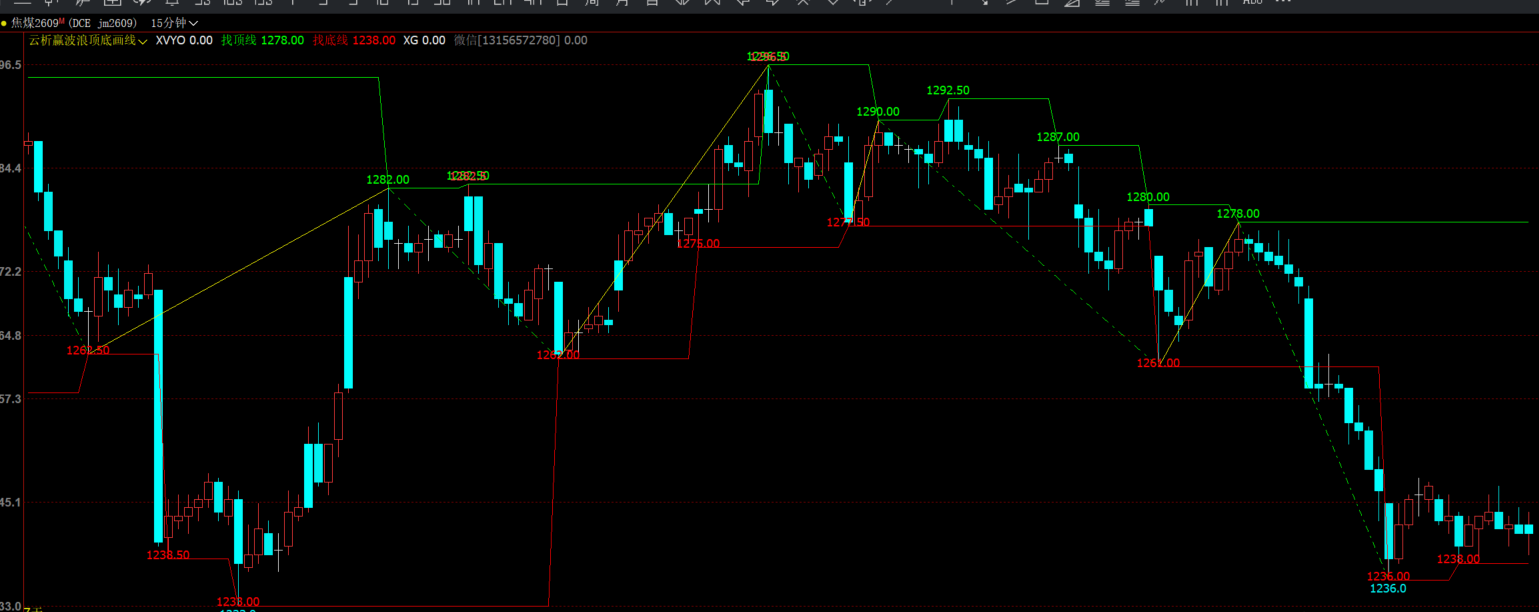Screen dimensions: 1539x612
Task: Click the yellow dot beside 焦煤2609
Action: (x=4, y=22)
